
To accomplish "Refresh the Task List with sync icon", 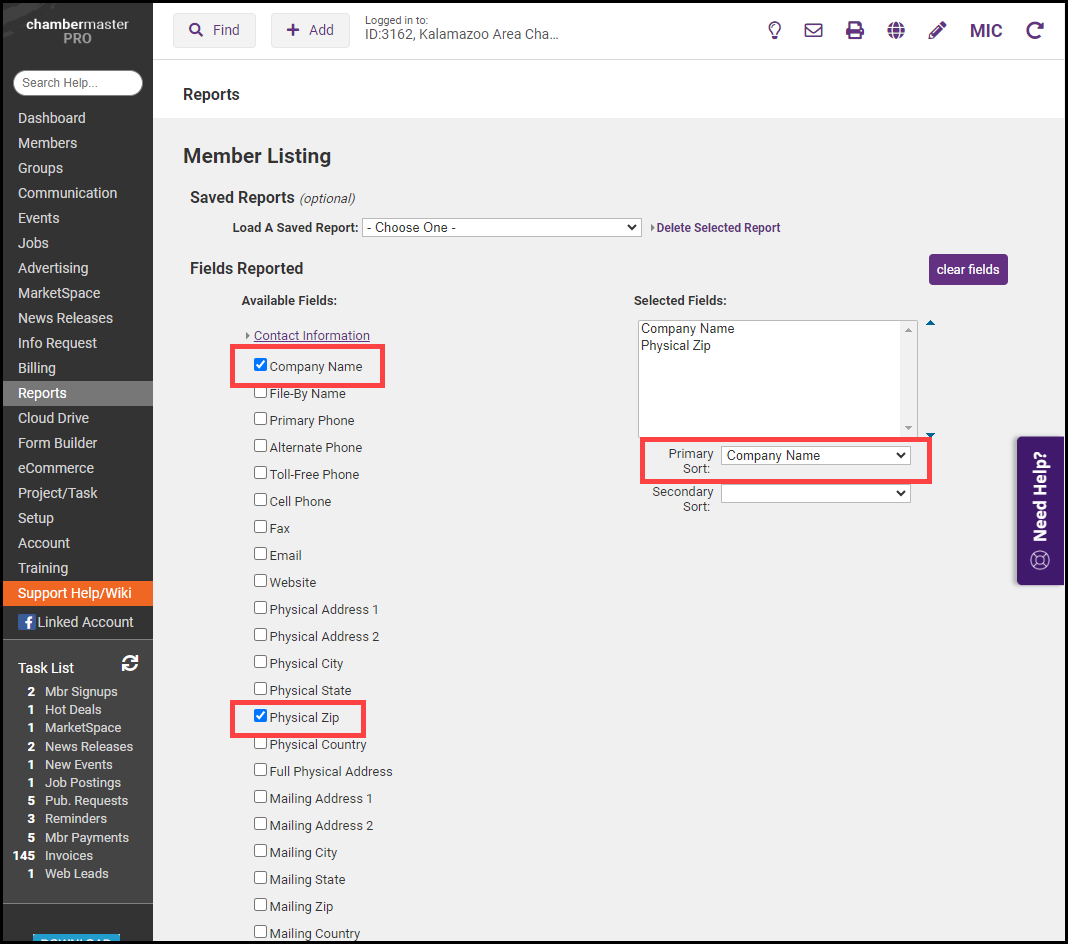I will coord(130,663).
